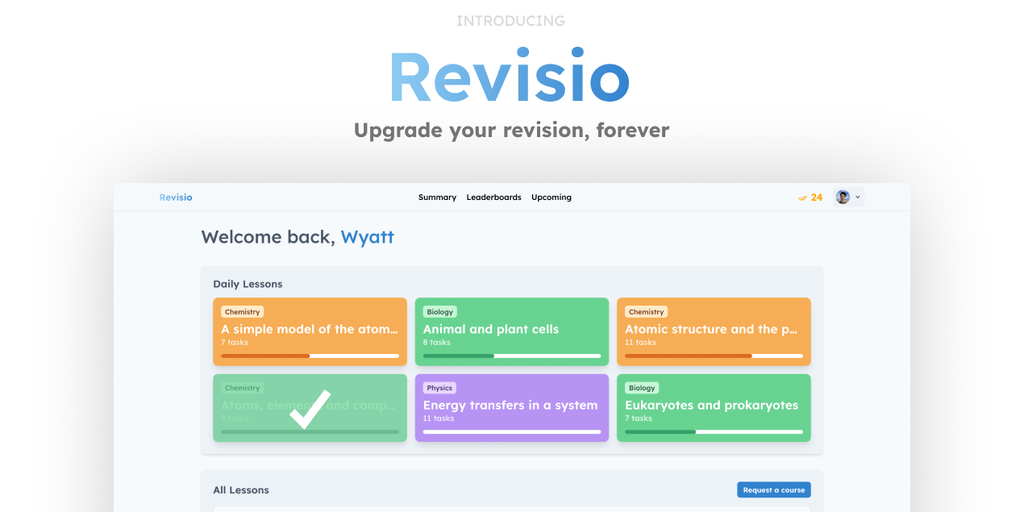Click Chemistry tag on simple model card
Screen dimensions: 1024x512
pos(242,312)
